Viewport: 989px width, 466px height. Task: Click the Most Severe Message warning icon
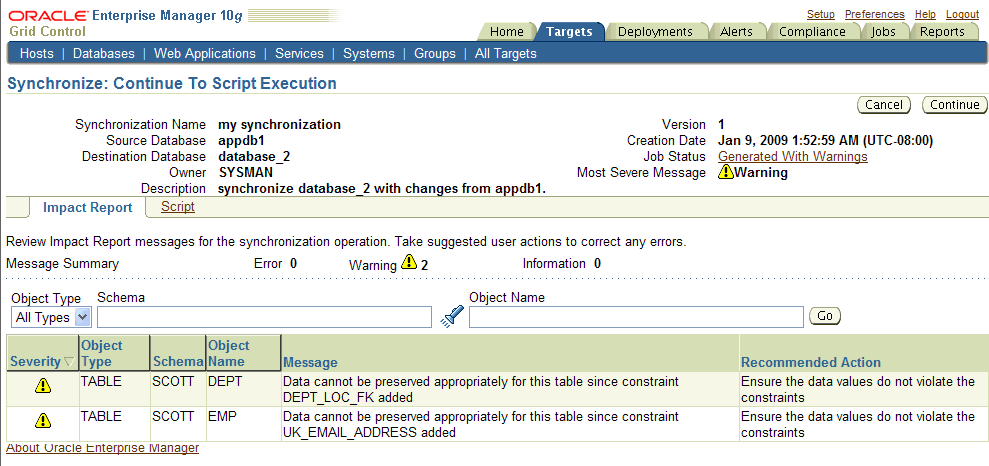(x=725, y=172)
